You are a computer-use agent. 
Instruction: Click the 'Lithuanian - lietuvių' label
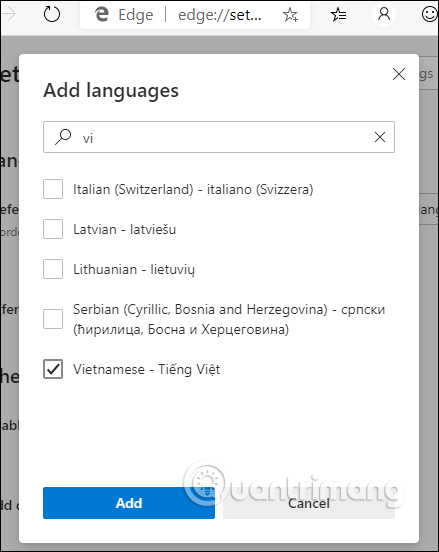(x=134, y=270)
